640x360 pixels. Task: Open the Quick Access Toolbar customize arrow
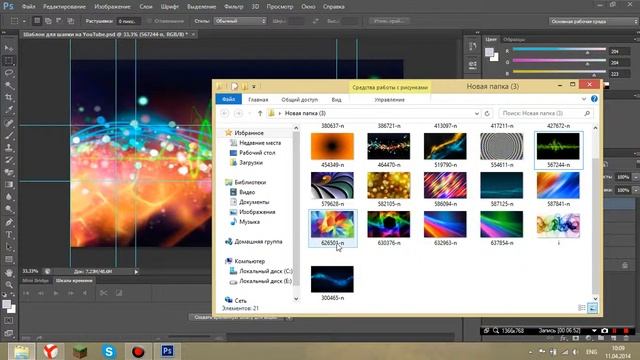tap(254, 87)
